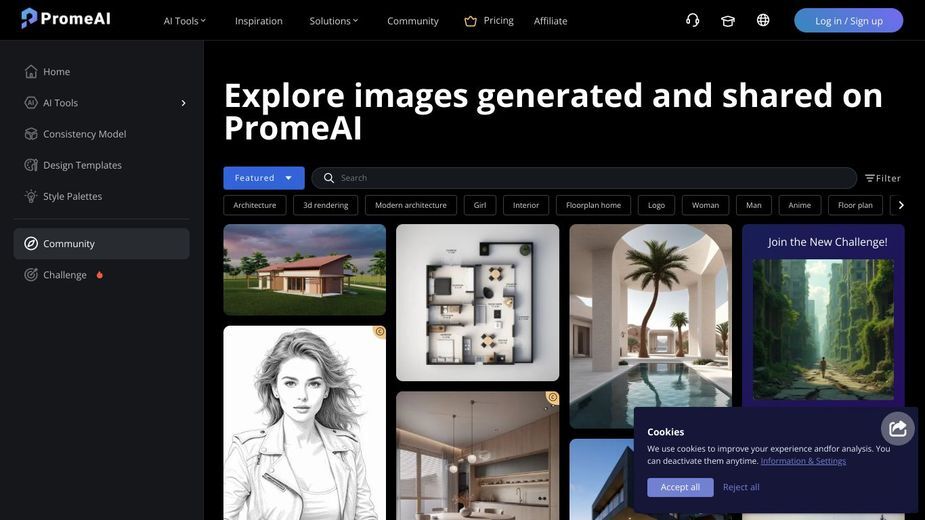Expand the AI Tools sidebar chevron
925x520 pixels.
coord(183,103)
